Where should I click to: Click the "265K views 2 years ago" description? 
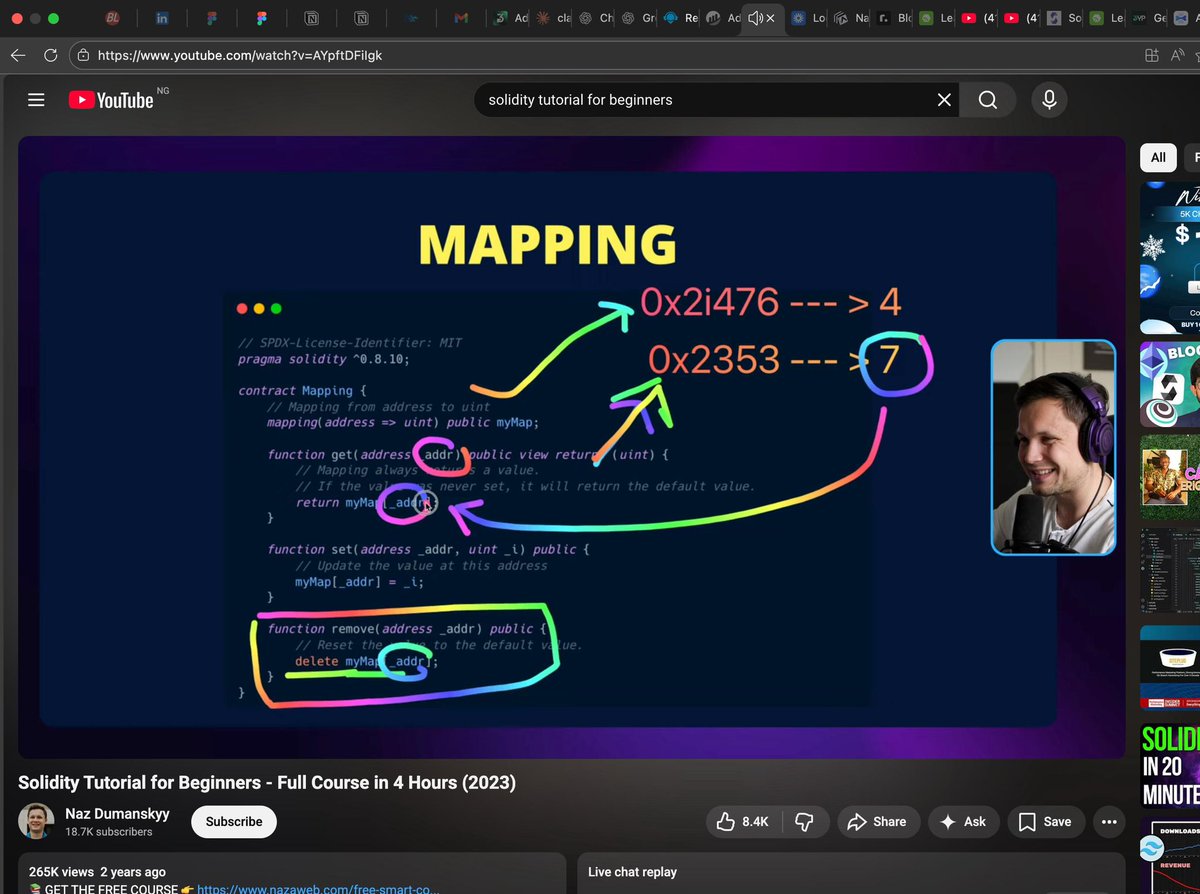[97, 872]
